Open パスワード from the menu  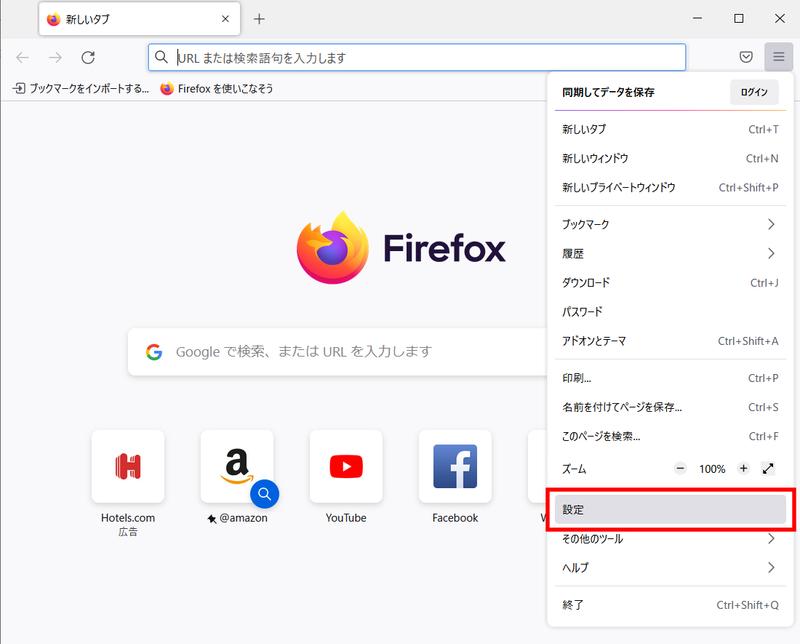coord(670,311)
